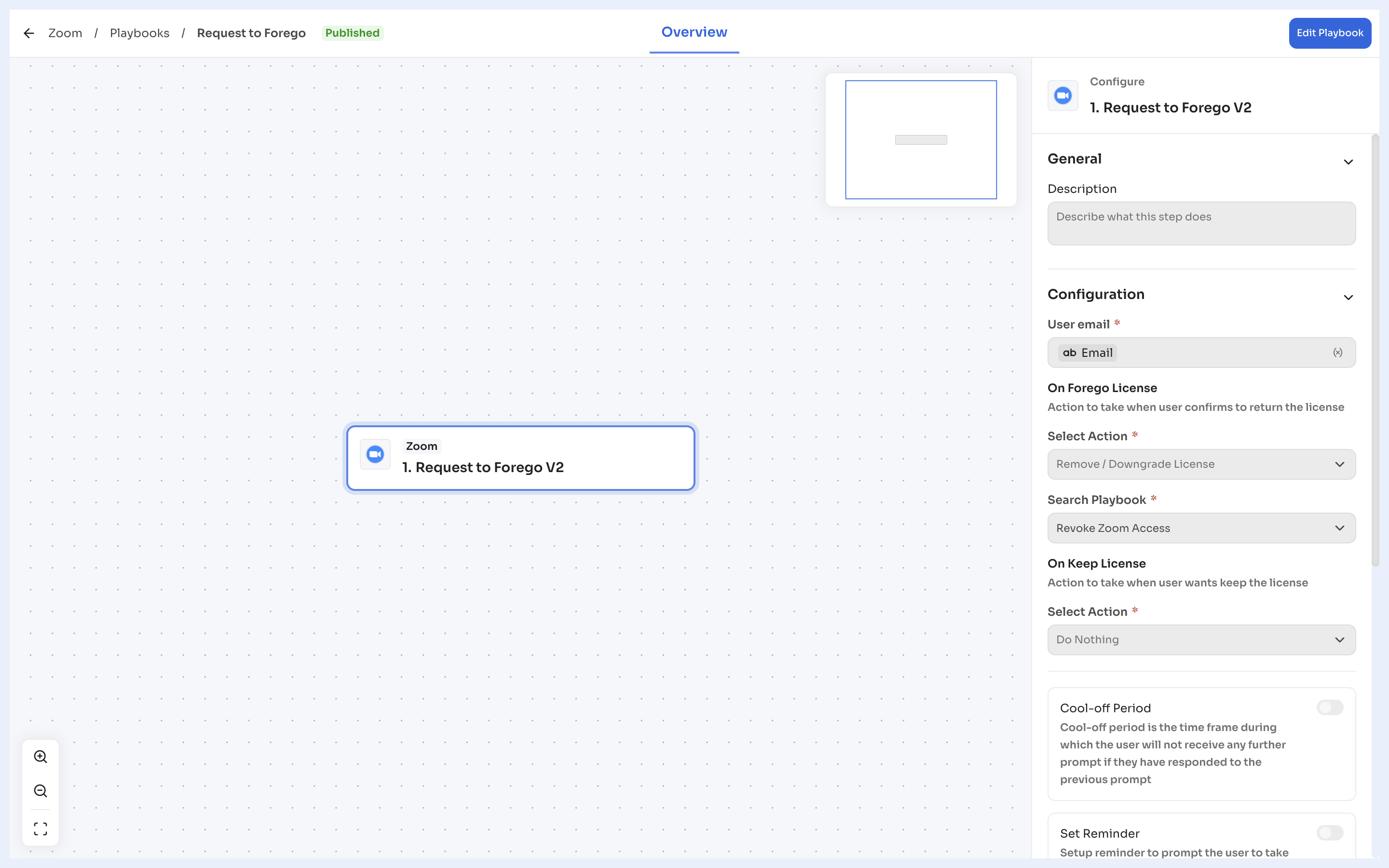Click the minimap viewport preview

(x=921, y=139)
